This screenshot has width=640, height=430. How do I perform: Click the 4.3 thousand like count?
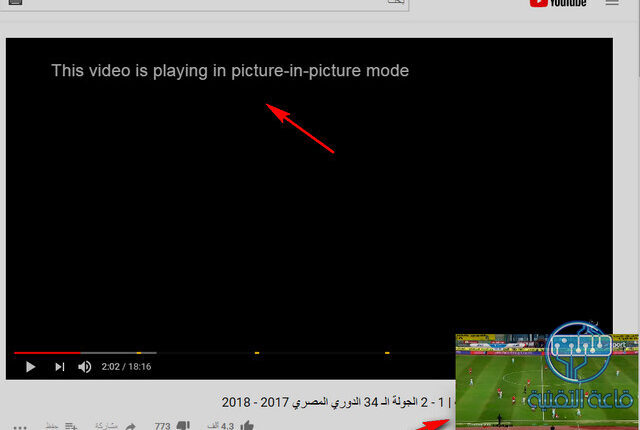click(221, 426)
